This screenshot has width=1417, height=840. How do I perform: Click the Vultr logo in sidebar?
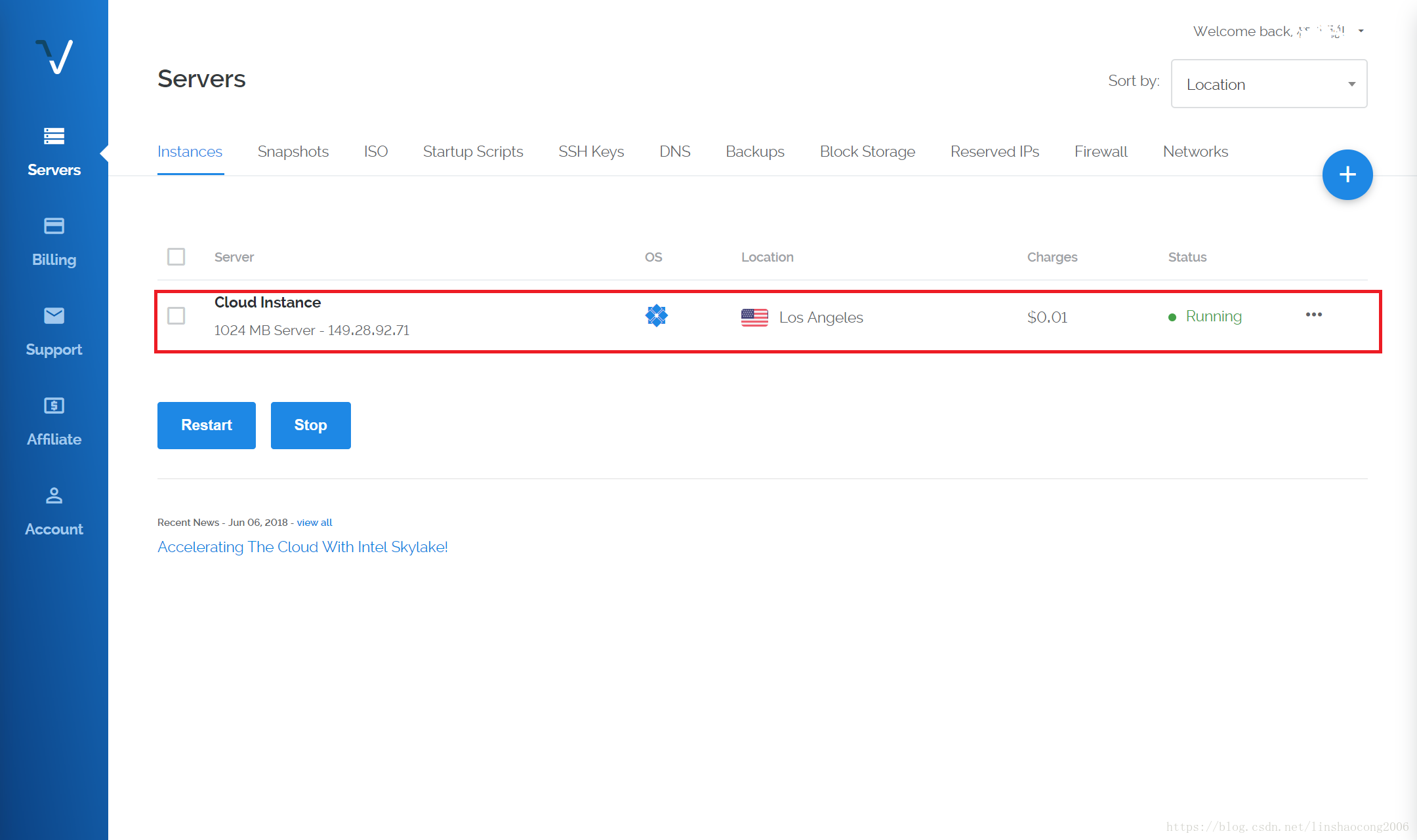[x=54, y=57]
